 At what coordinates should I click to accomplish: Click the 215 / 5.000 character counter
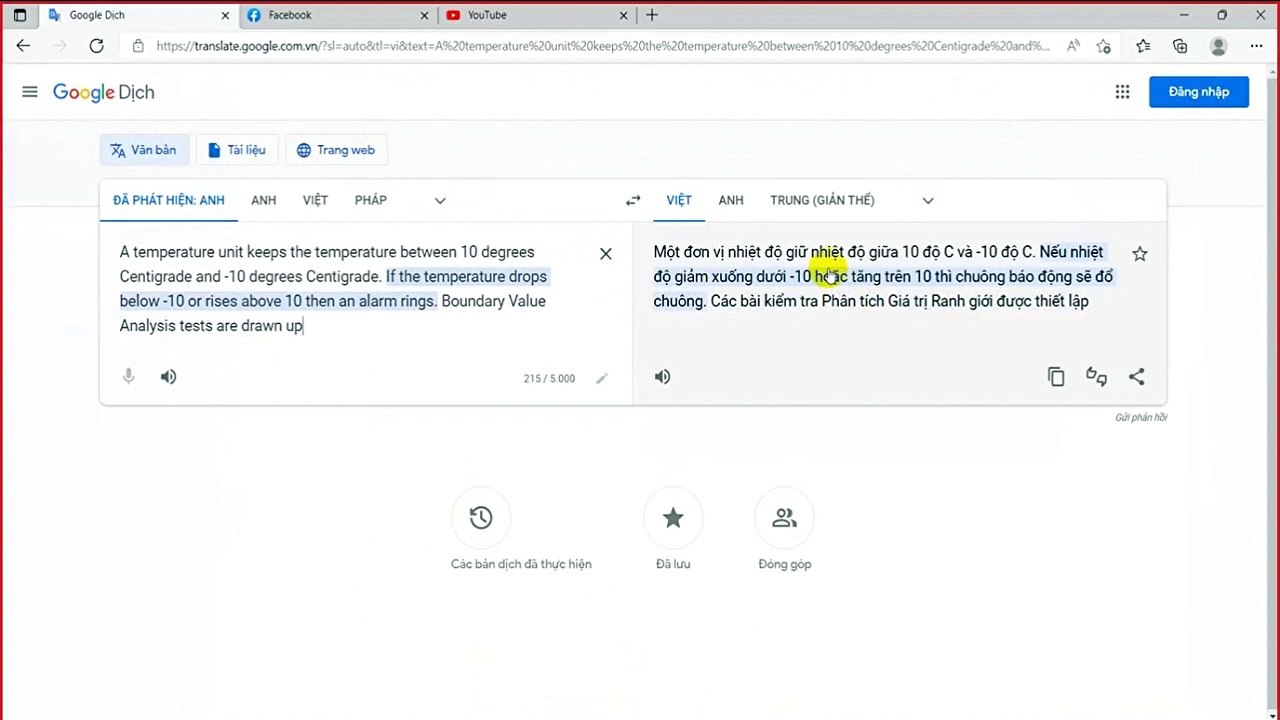(x=549, y=379)
